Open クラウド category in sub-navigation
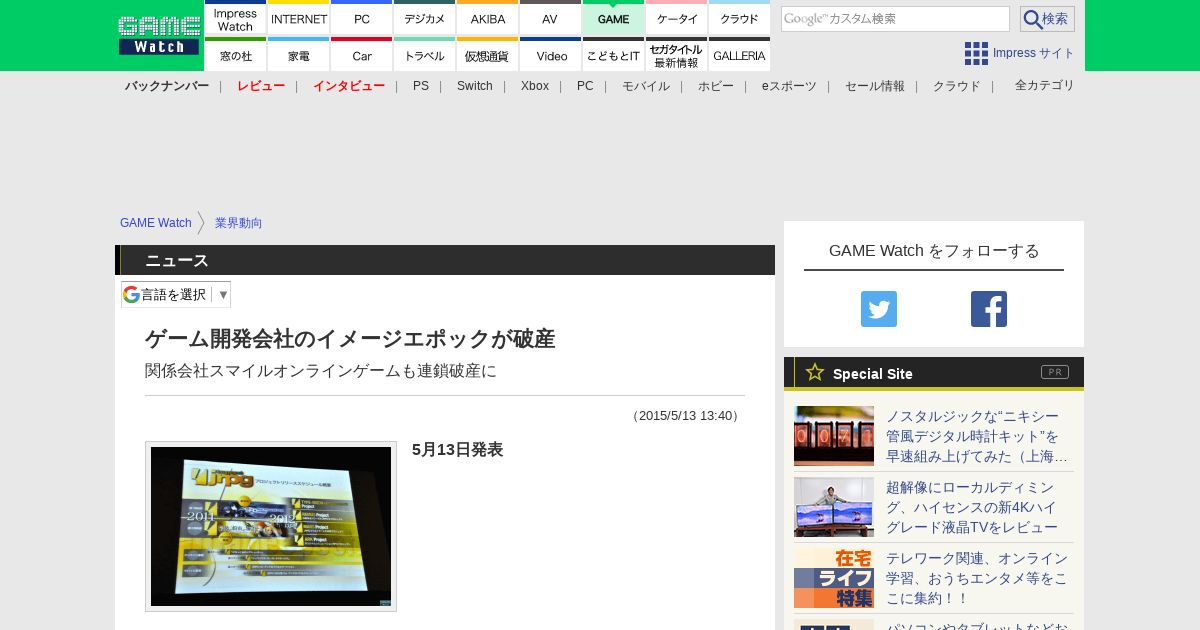1200x630 pixels. 957,86
